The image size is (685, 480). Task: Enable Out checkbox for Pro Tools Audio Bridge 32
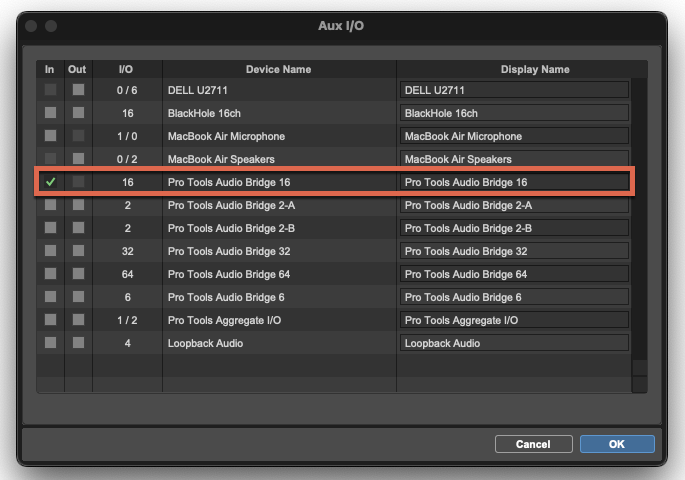(79, 251)
